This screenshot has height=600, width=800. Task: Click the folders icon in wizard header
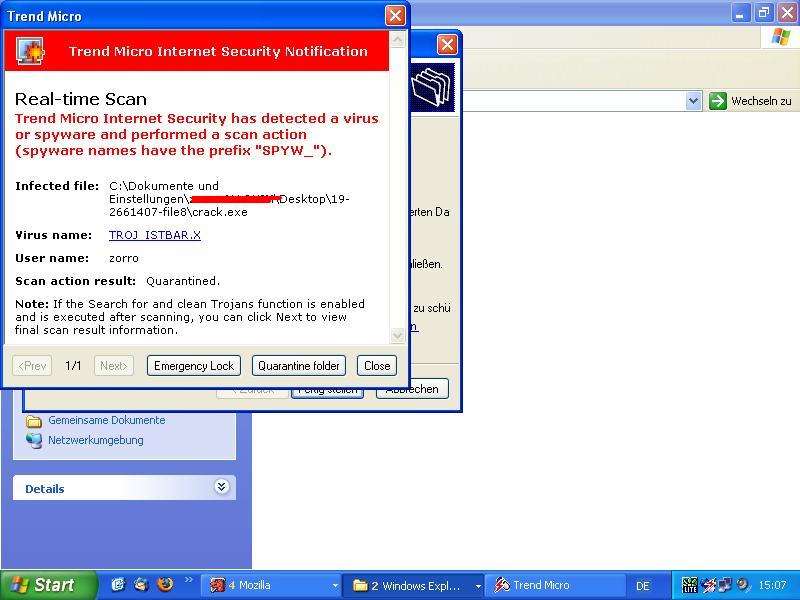(432, 88)
